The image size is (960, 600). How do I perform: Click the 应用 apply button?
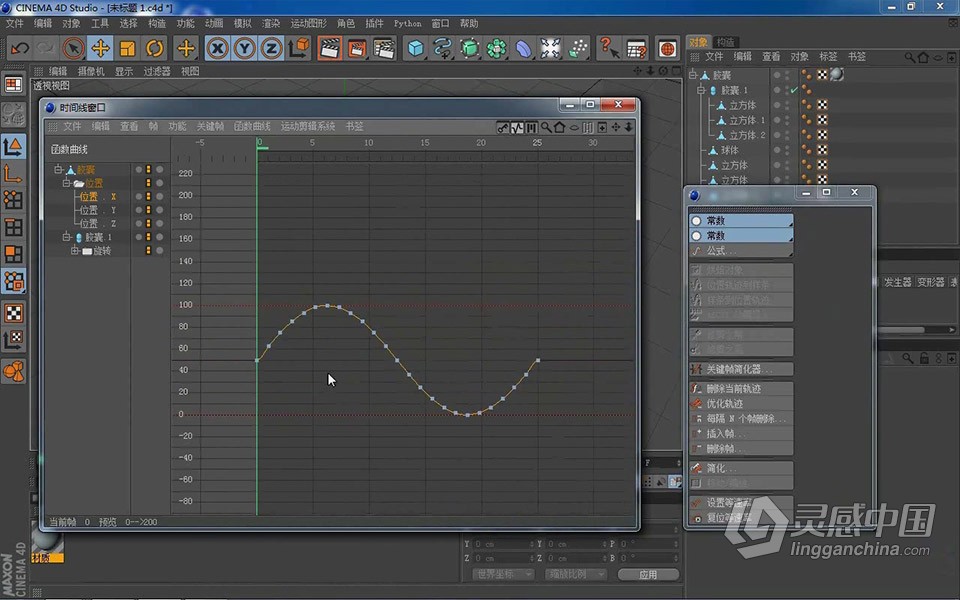pyautogui.click(x=648, y=574)
